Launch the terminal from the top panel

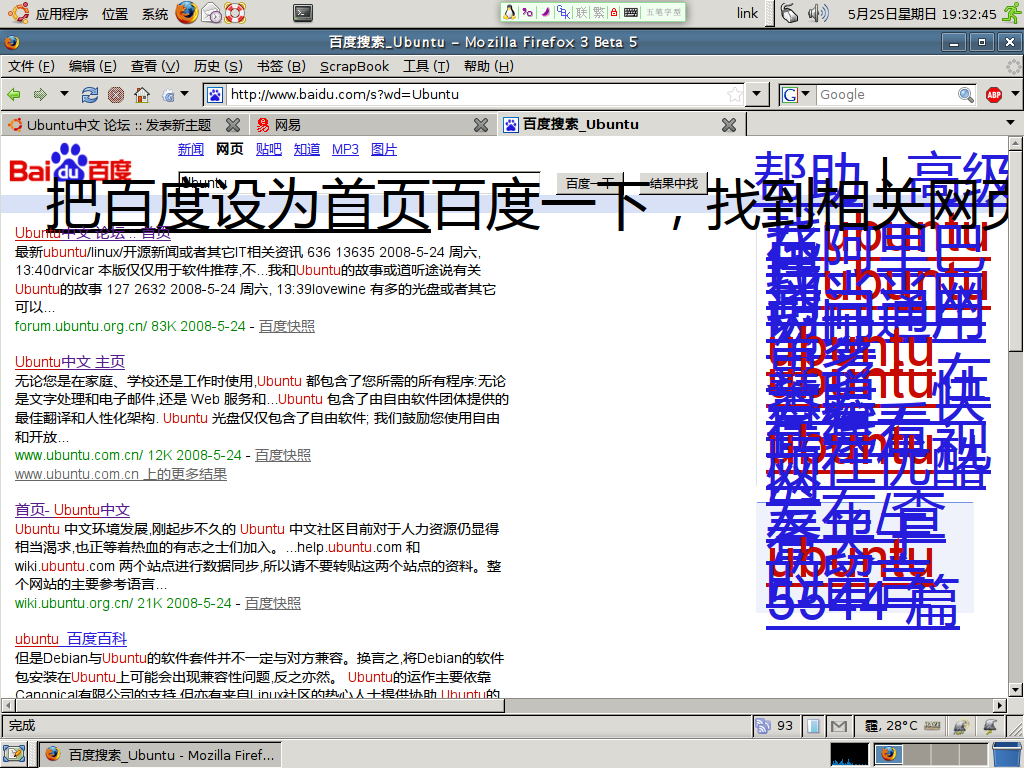point(303,12)
